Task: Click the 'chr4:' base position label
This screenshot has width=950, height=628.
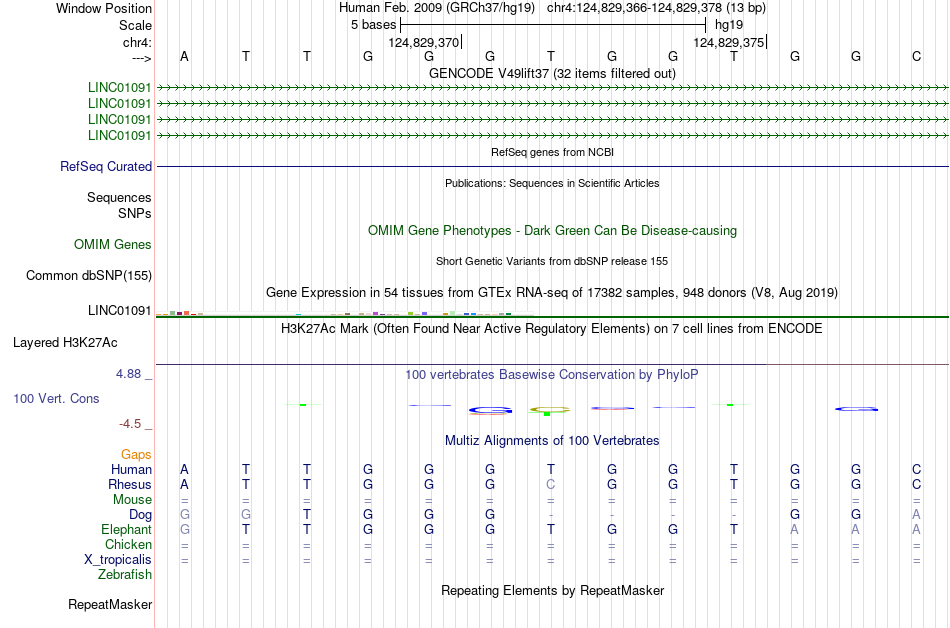Action: [137, 42]
